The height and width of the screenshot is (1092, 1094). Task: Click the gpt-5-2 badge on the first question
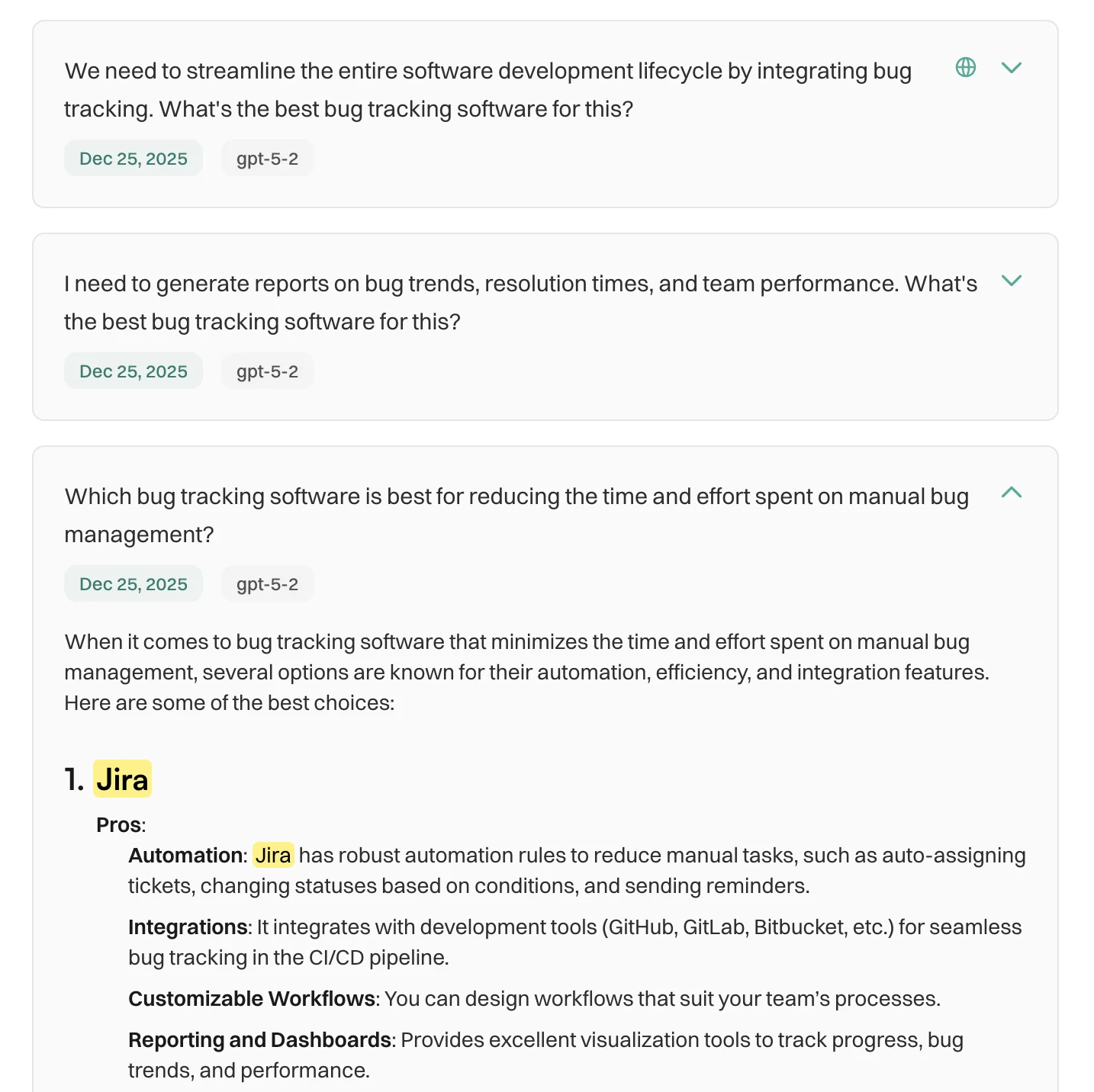[x=267, y=158]
